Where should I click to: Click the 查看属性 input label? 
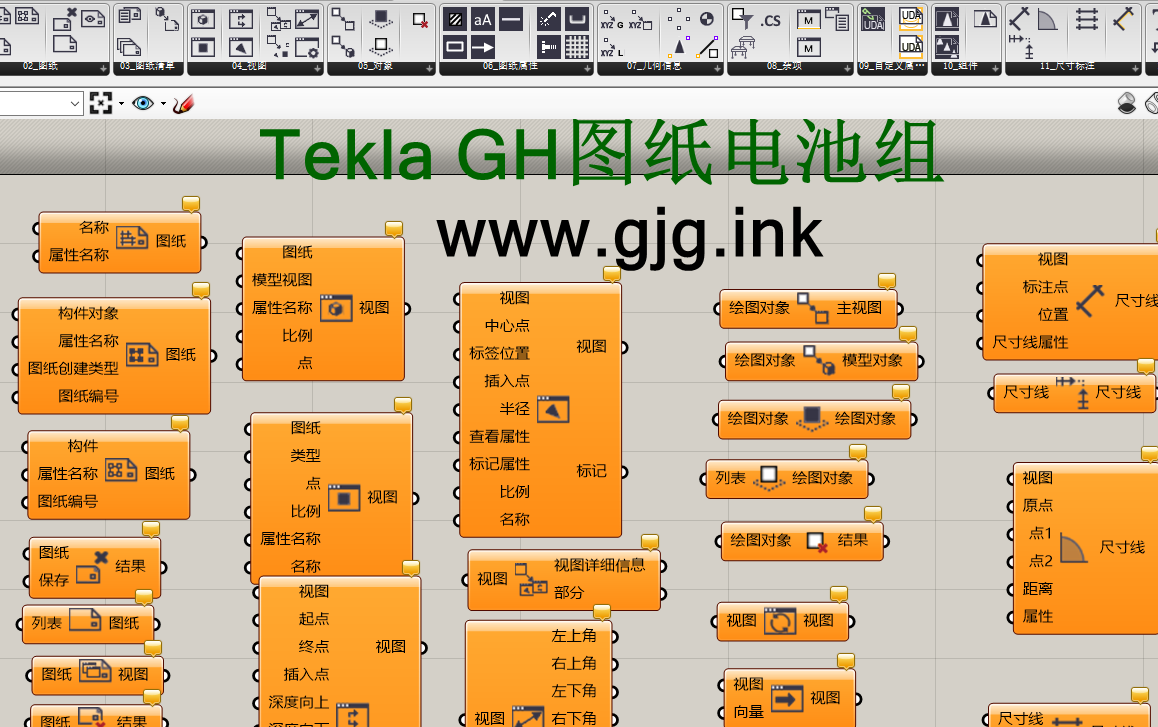[x=499, y=437]
